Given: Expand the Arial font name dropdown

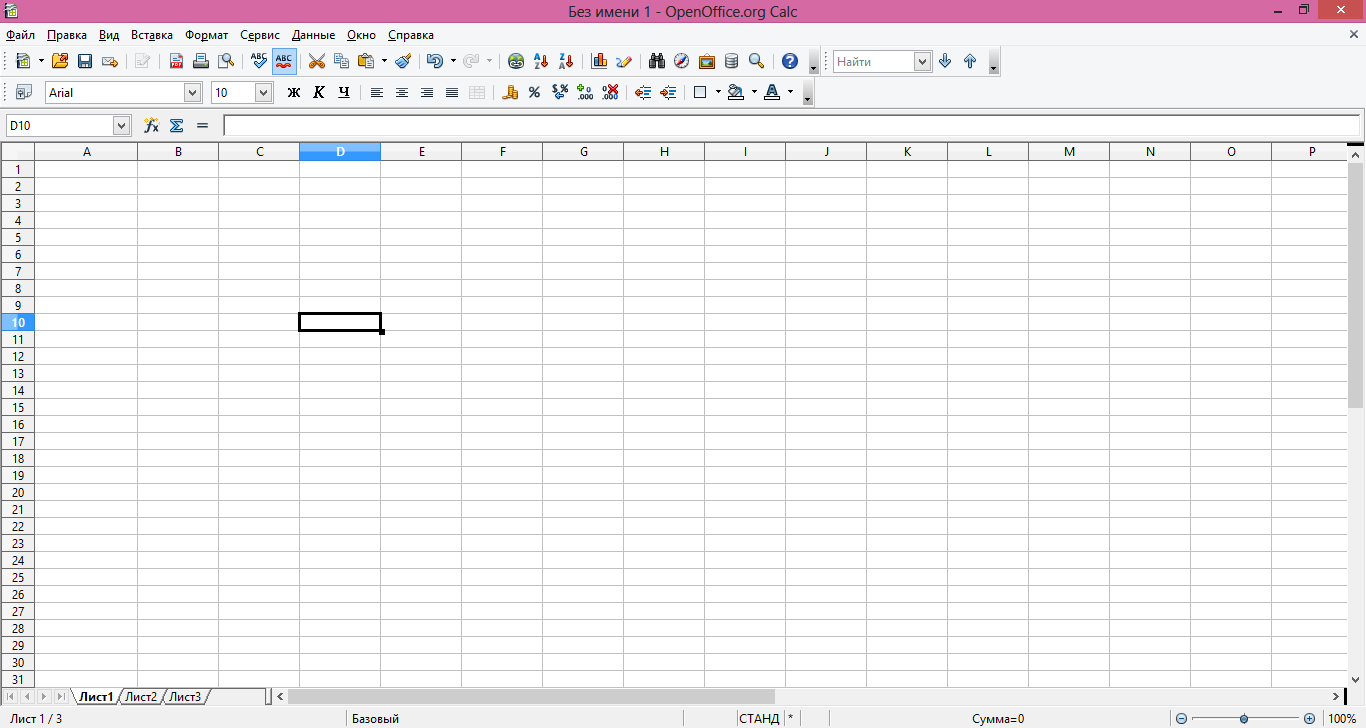Looking at the screenshot, I should (x=193, y=92).
